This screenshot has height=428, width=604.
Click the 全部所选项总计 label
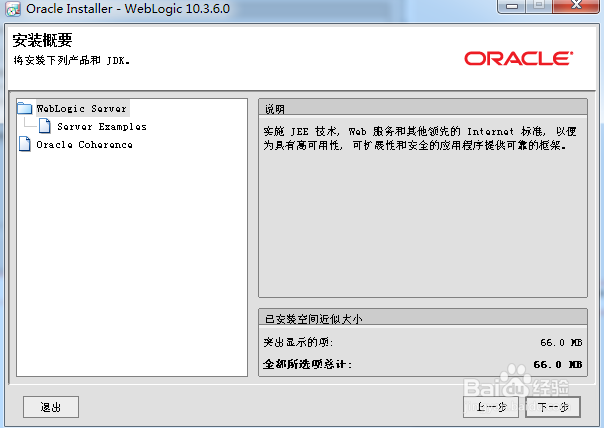307,364
